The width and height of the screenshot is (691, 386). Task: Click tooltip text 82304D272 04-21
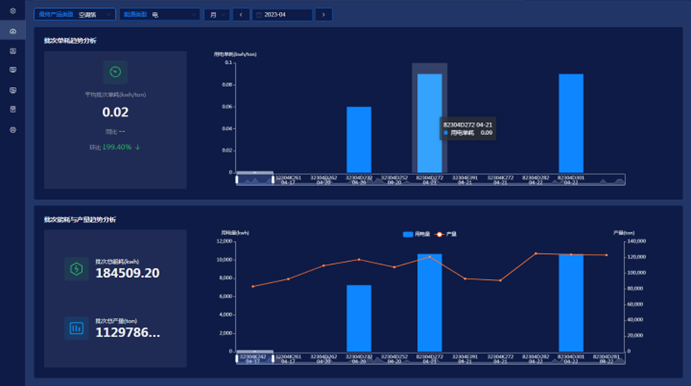pyautogui.click(x=468, y=125)
